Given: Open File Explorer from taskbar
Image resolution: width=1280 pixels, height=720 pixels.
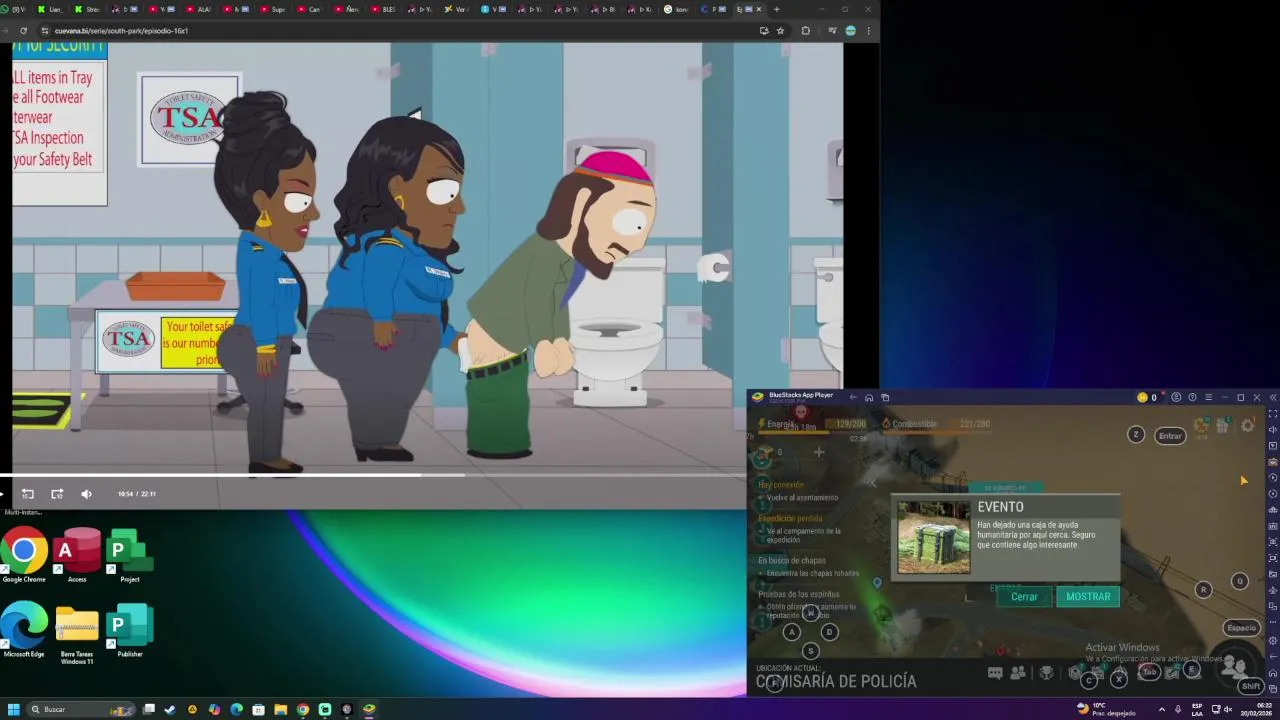Looking at the screenshot, I should pyautogui.click(x=280, y=709).
